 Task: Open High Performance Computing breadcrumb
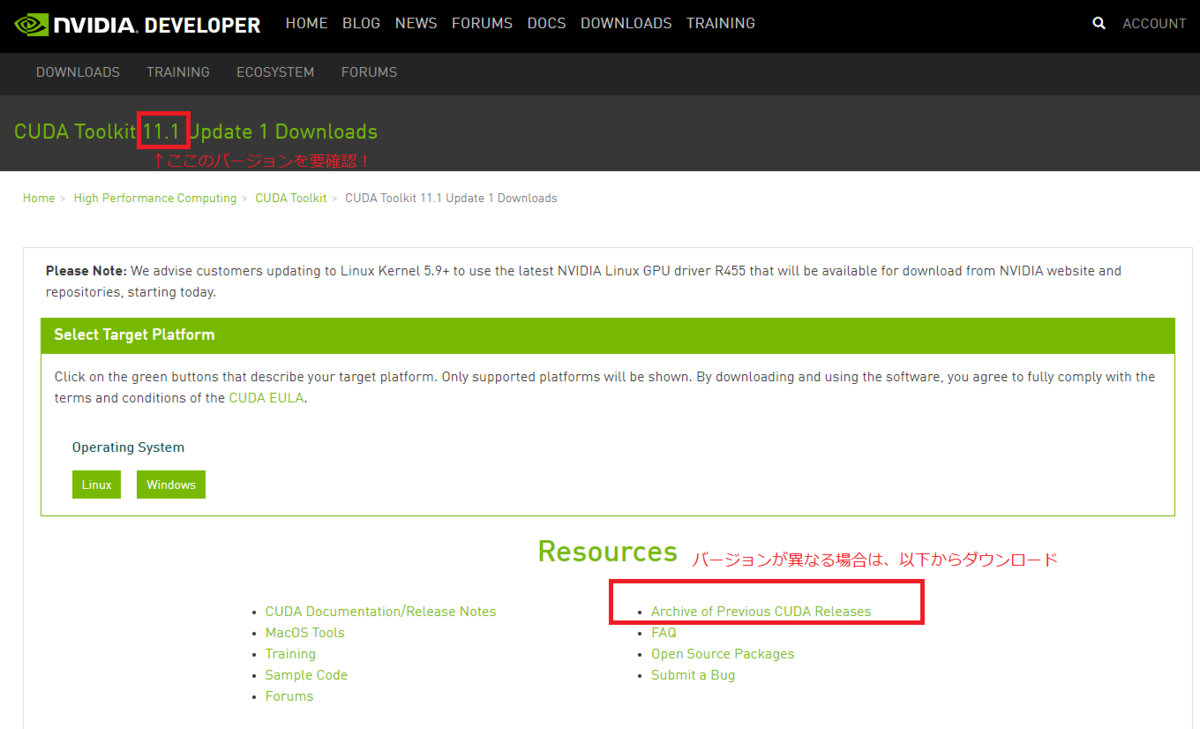[x=155, y=198]
